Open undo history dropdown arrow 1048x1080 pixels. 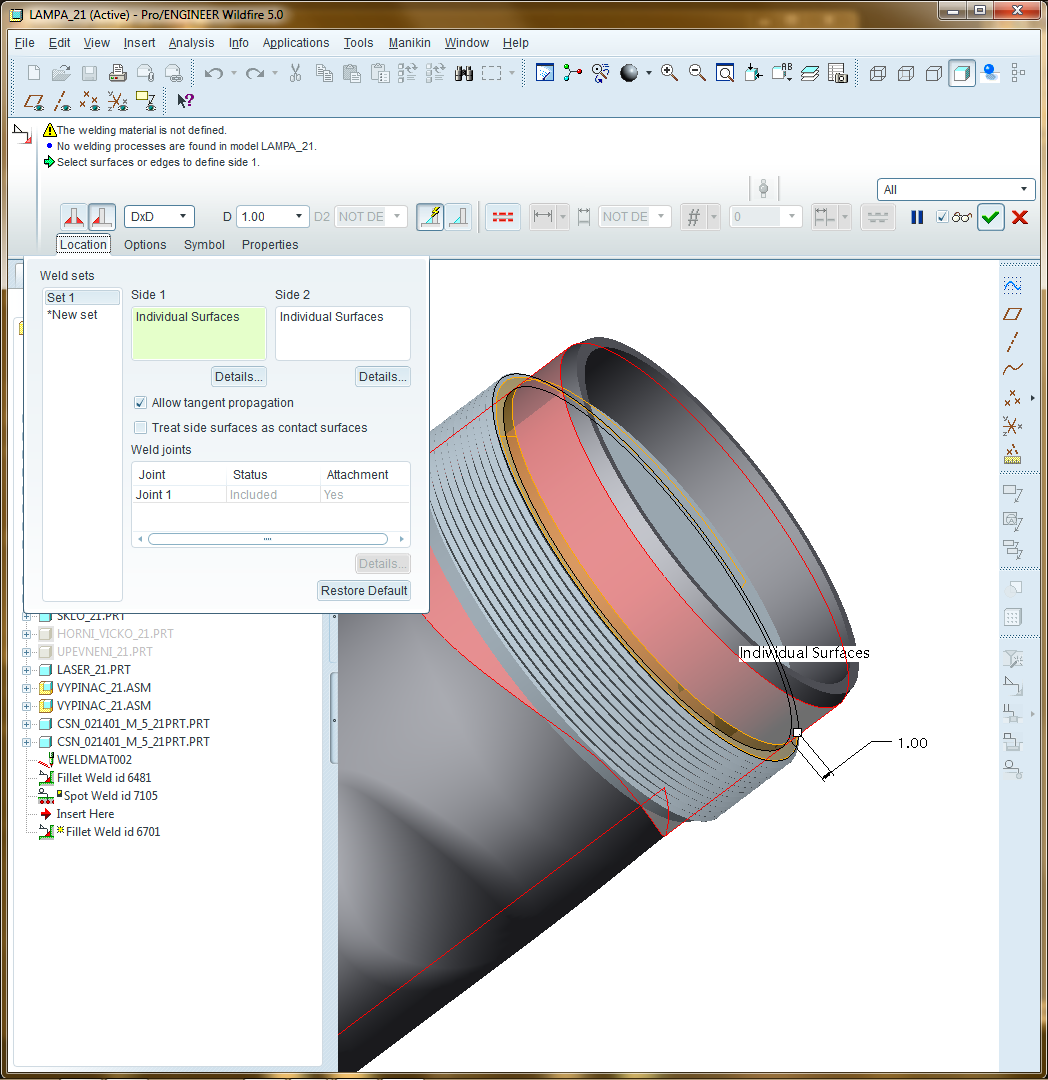(x=233, y=73)
